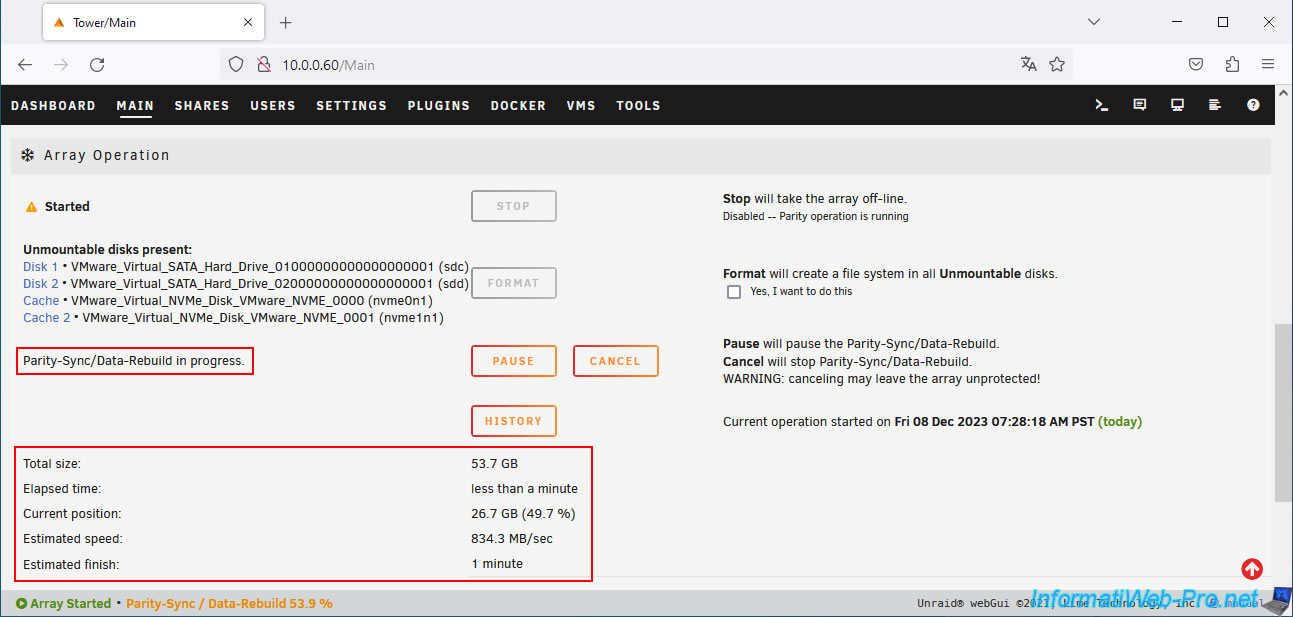The image size is (1293, 617).
Task: Click the Disk 1 link
Action: pyautogui.click(x=40, y=267)
